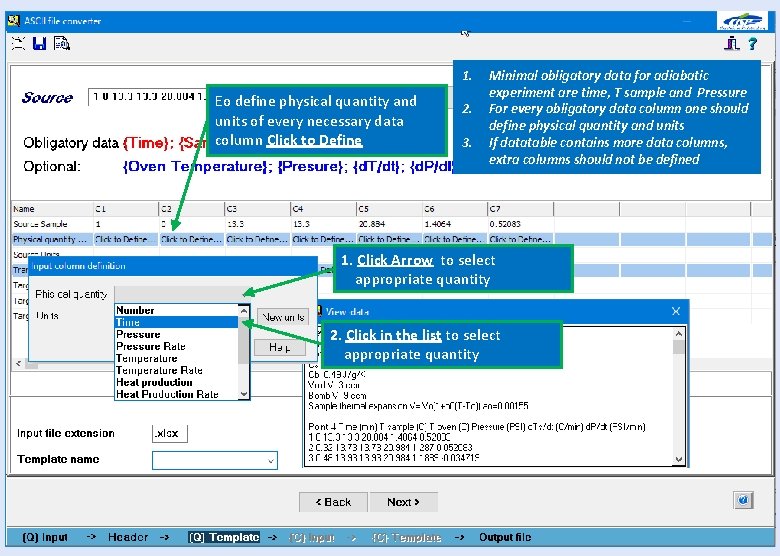This screenshot has width=780, height=556.
Task: Go to the (C) Template step
Action: (x=406, y=537)
